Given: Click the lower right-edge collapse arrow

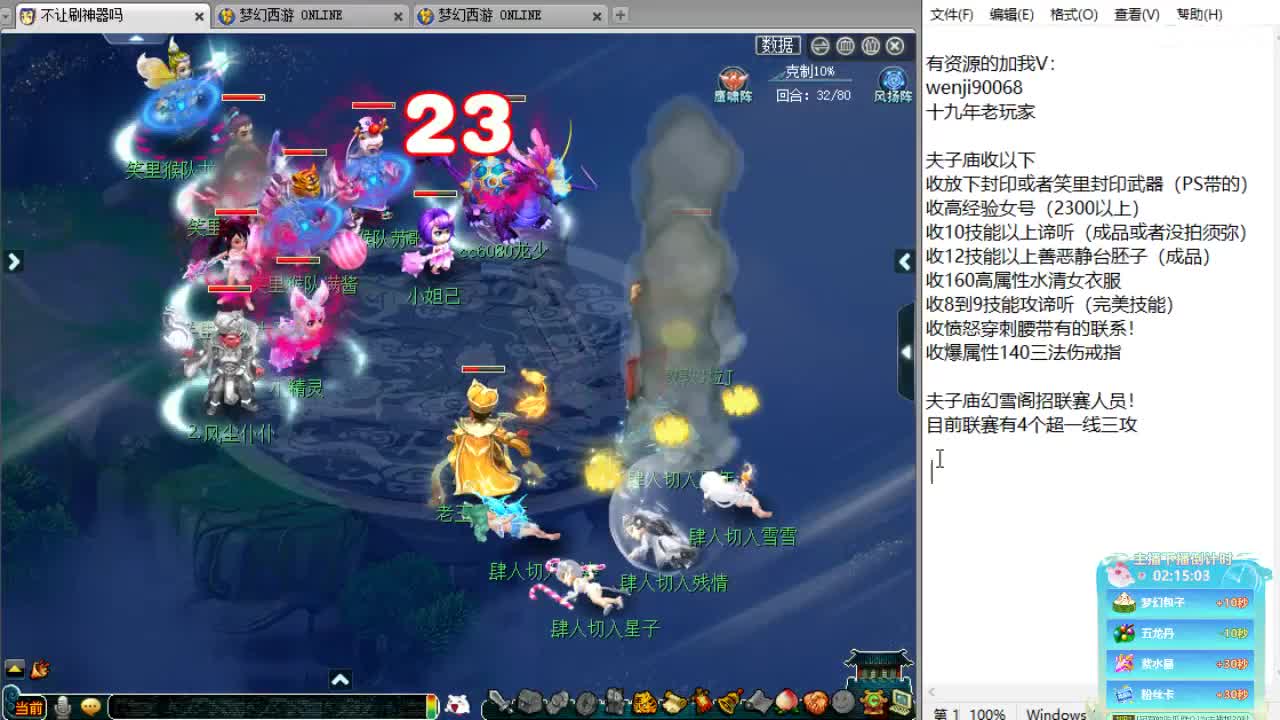Looking at the screenshot, I should (906, 352).
